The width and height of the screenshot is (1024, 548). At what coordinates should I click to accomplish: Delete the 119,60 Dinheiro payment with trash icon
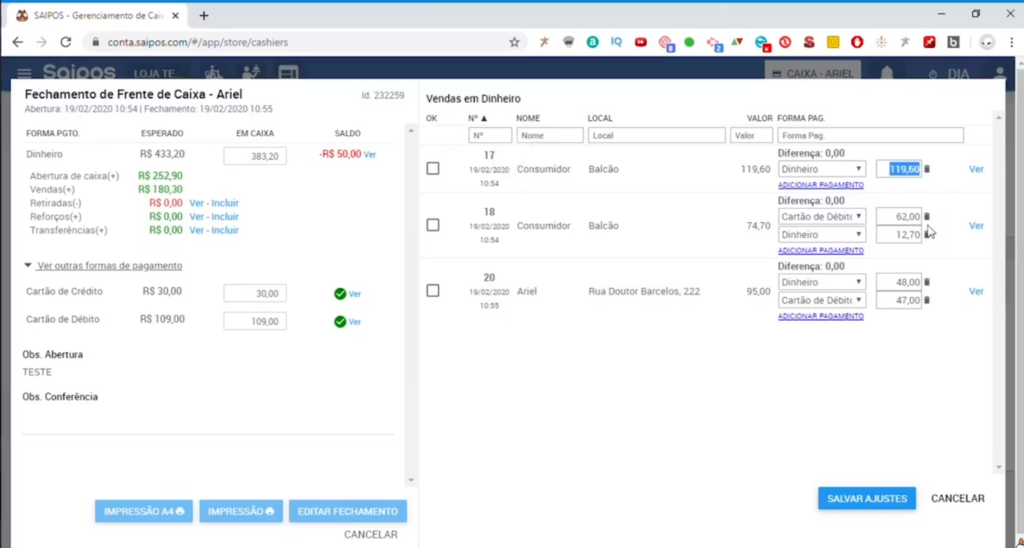927,169
